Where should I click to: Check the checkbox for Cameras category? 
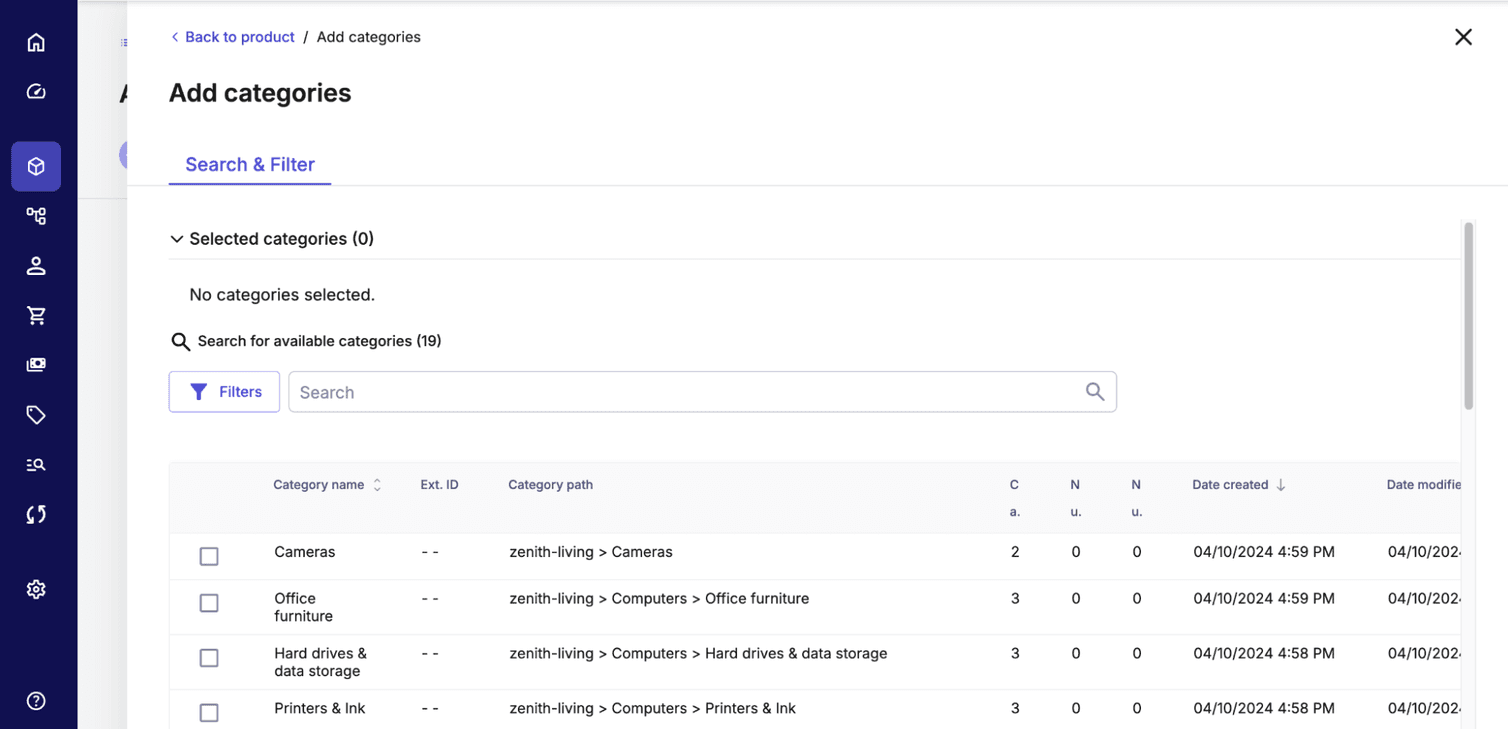[209, 556]
